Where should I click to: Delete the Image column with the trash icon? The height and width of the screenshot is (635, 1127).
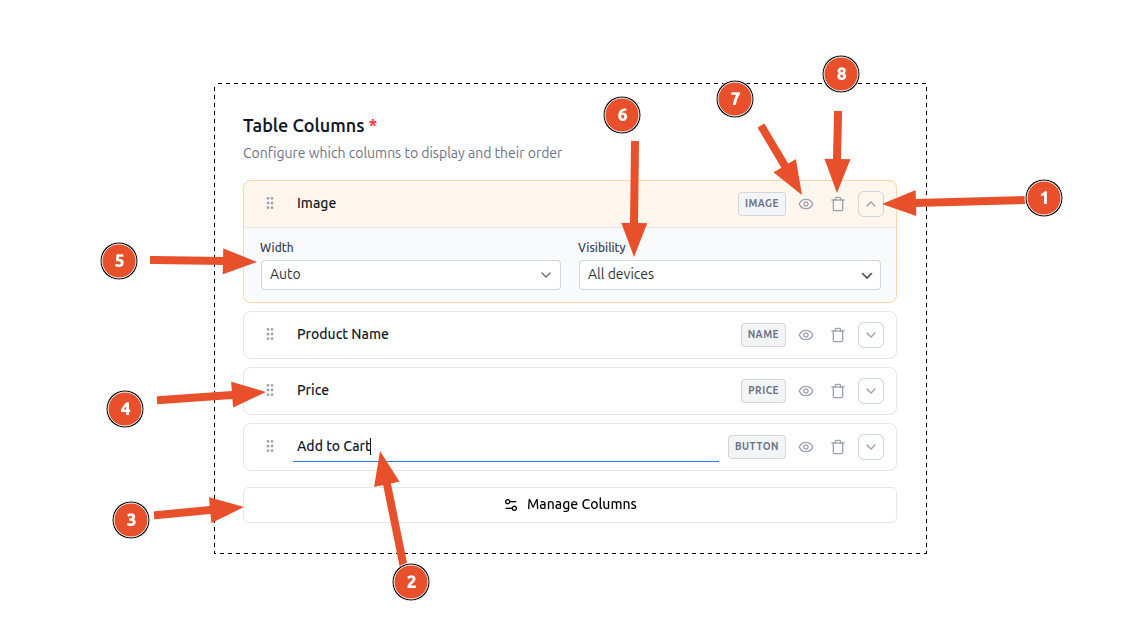(x=838, y=203)
